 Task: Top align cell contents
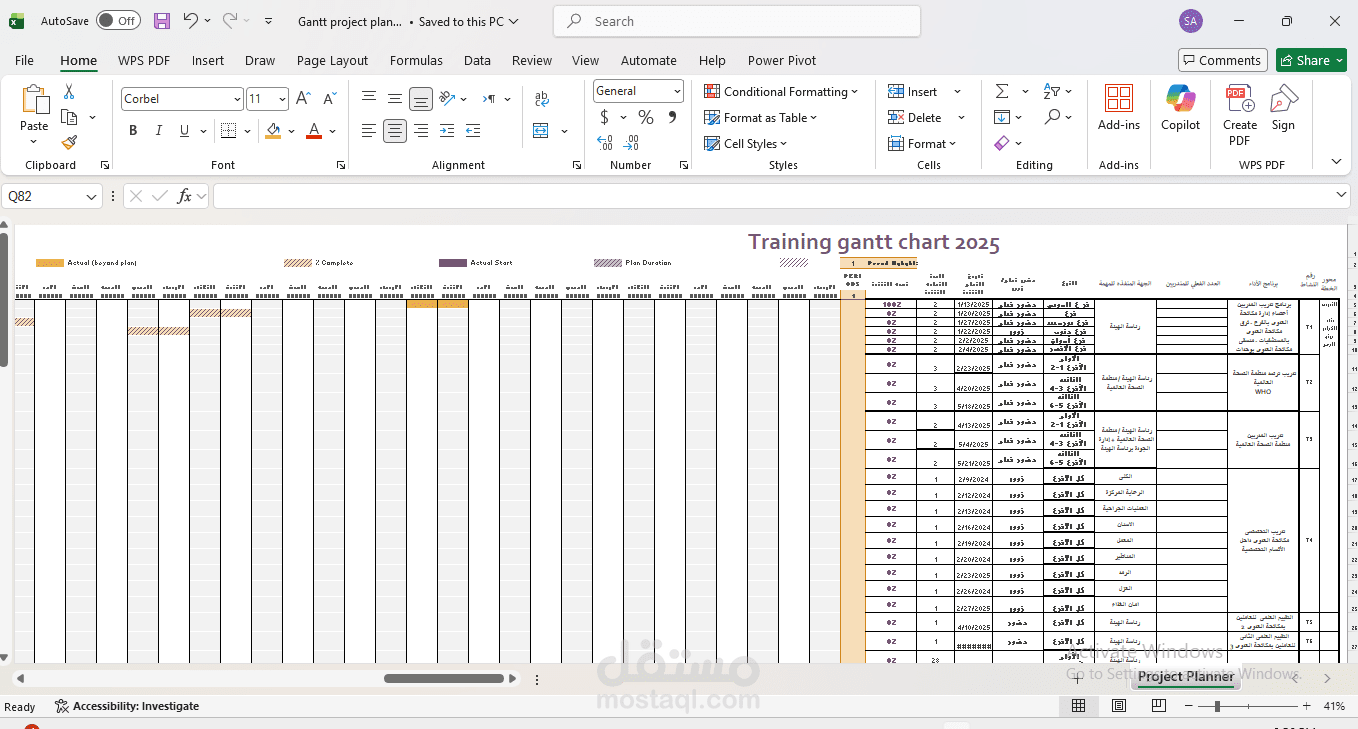pos(369,98)
